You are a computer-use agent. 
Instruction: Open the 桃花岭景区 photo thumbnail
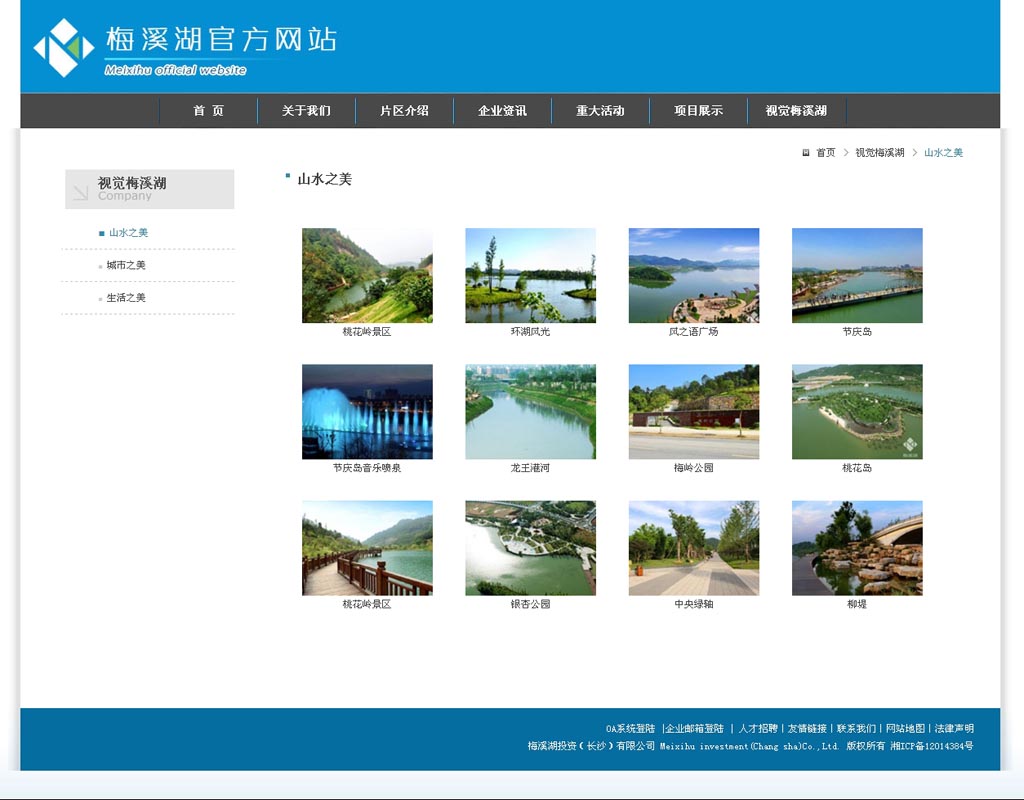coord(367,275)
